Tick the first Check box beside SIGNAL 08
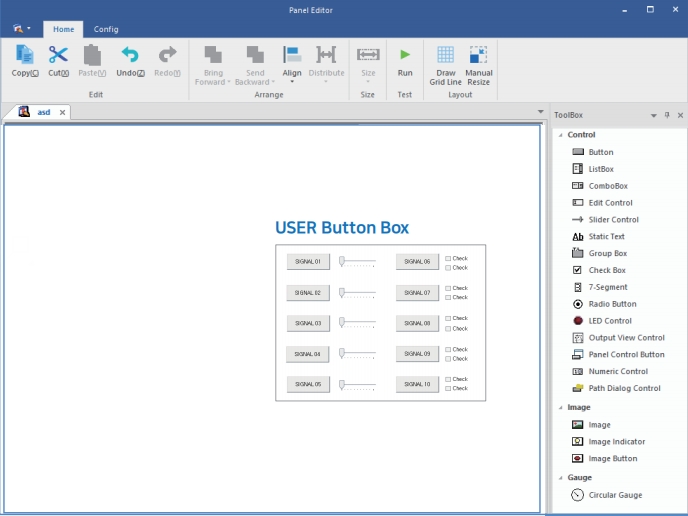 click(448, 319)
